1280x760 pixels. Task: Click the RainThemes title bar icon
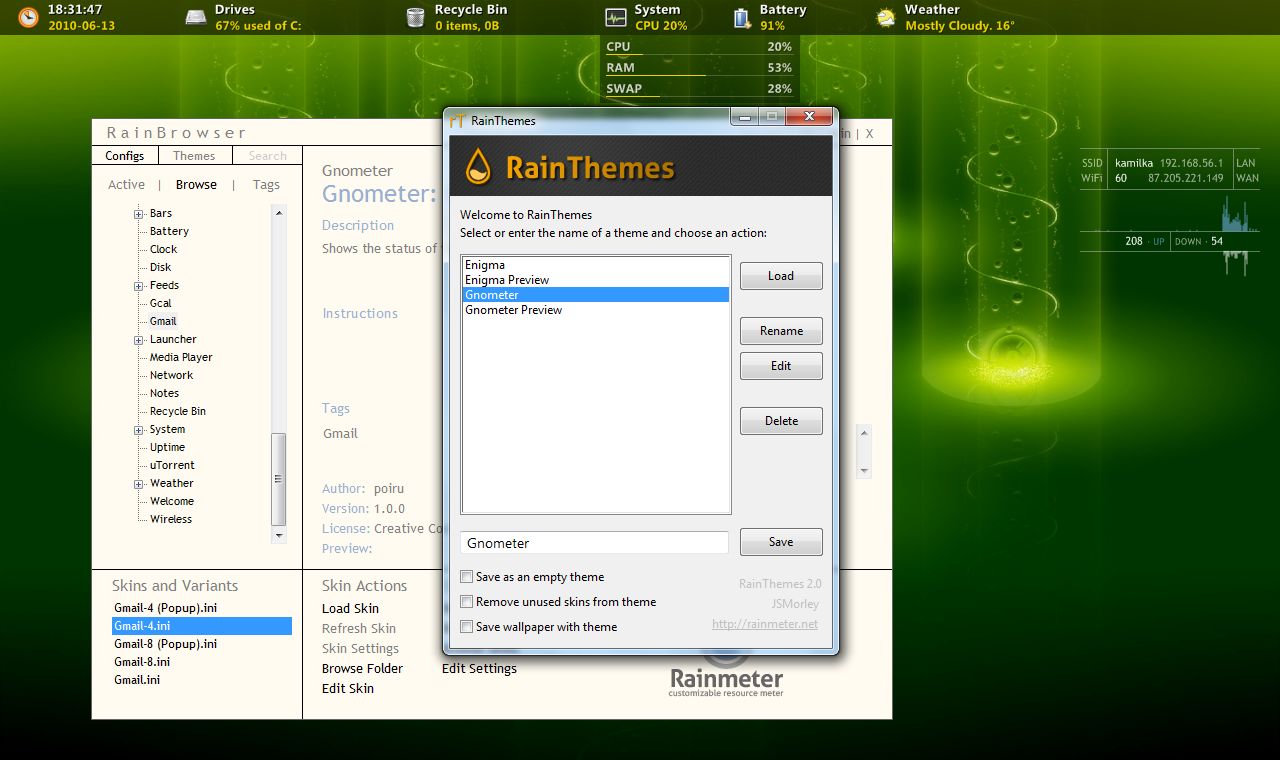coord(458,120)
